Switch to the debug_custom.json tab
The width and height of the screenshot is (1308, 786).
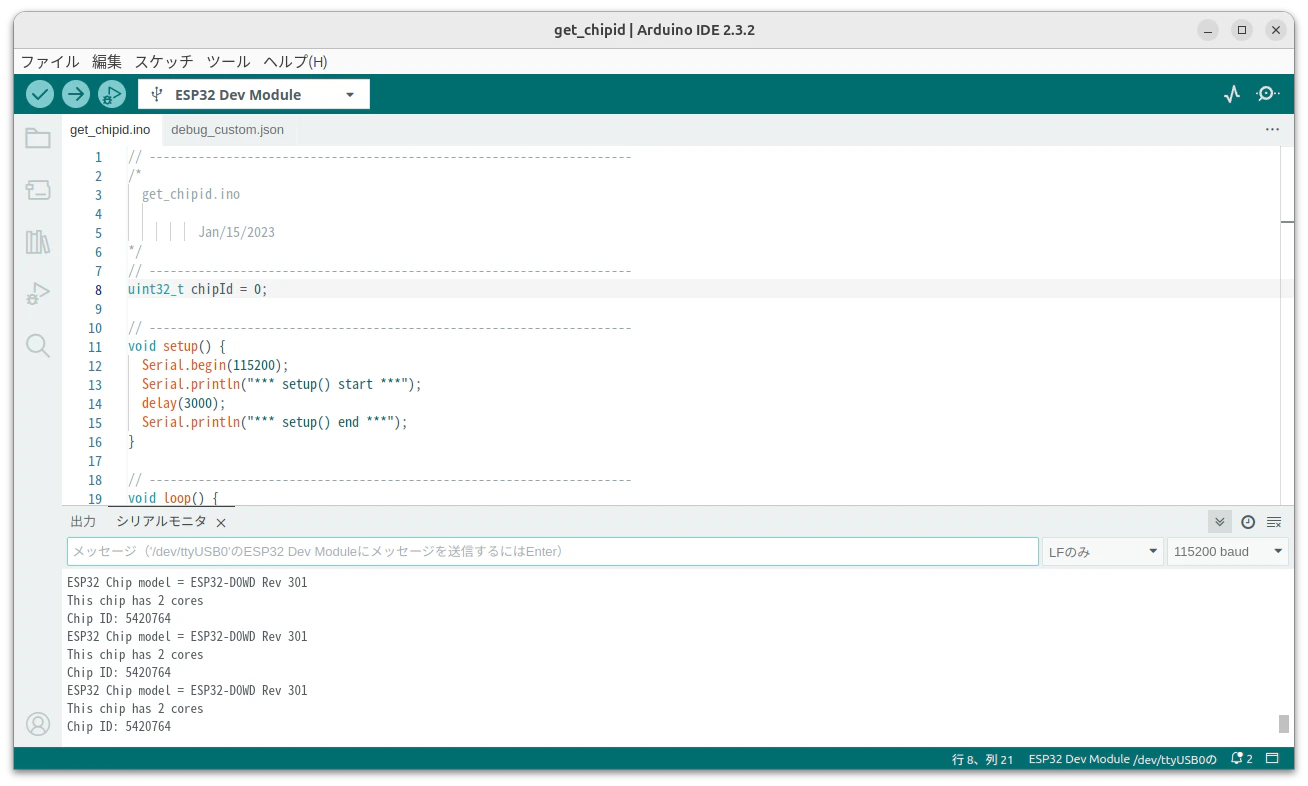227,130
